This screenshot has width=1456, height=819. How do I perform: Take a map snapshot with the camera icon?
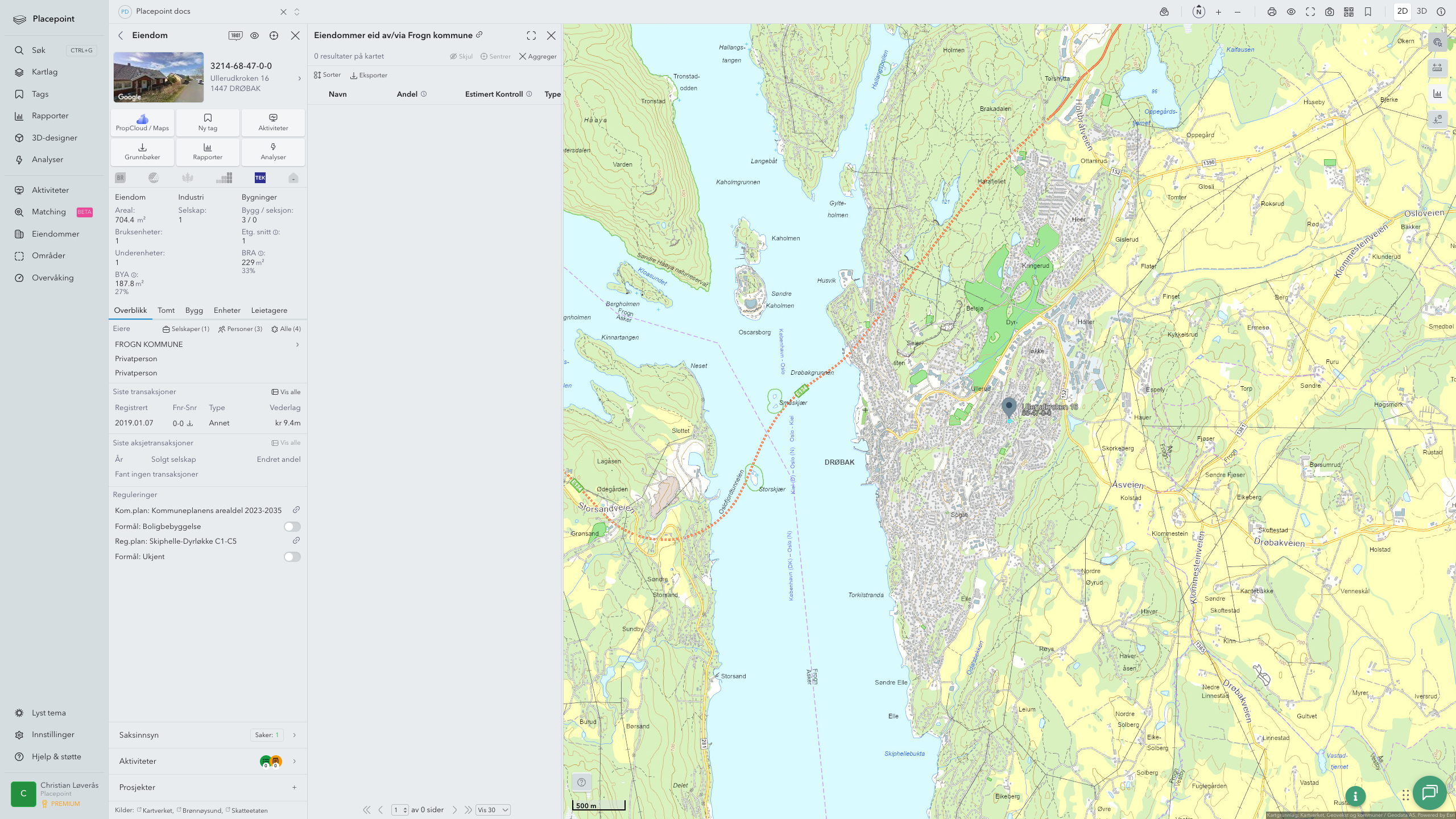tap(1330, 12)
